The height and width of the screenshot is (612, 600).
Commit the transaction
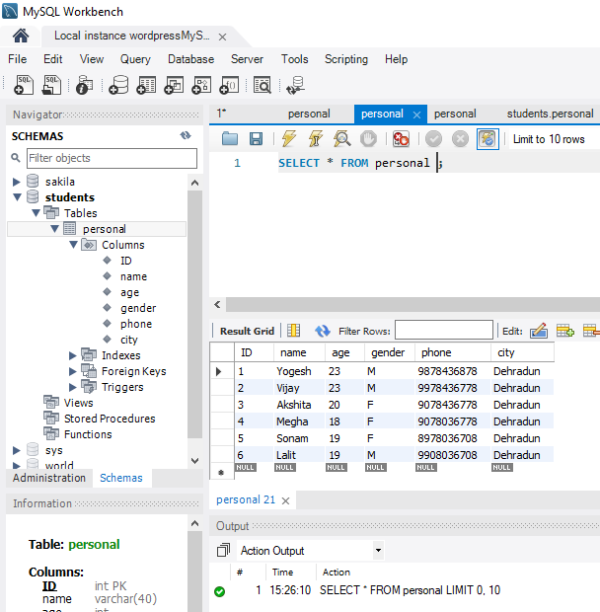pos(433,139)
